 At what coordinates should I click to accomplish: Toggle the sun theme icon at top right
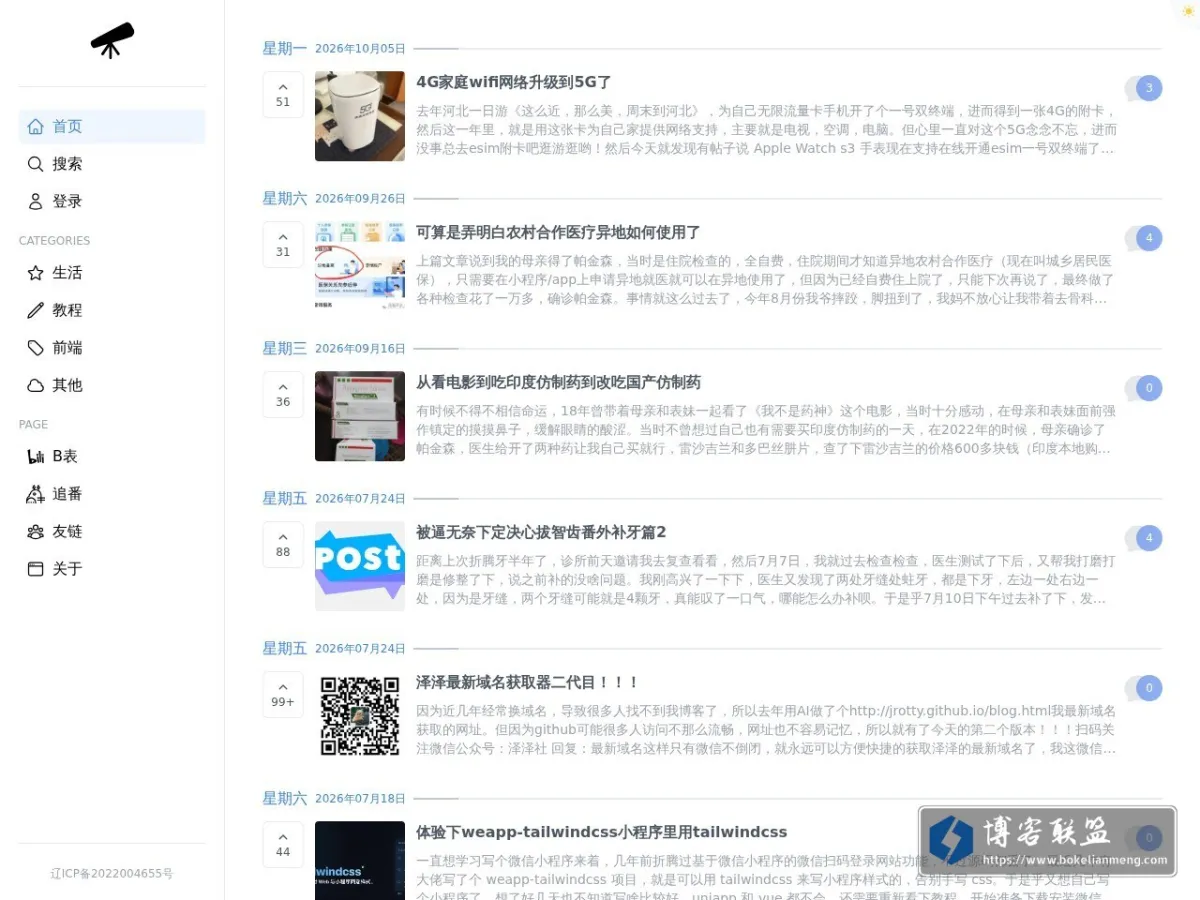pyautogui.click(x=1188, y=10)
